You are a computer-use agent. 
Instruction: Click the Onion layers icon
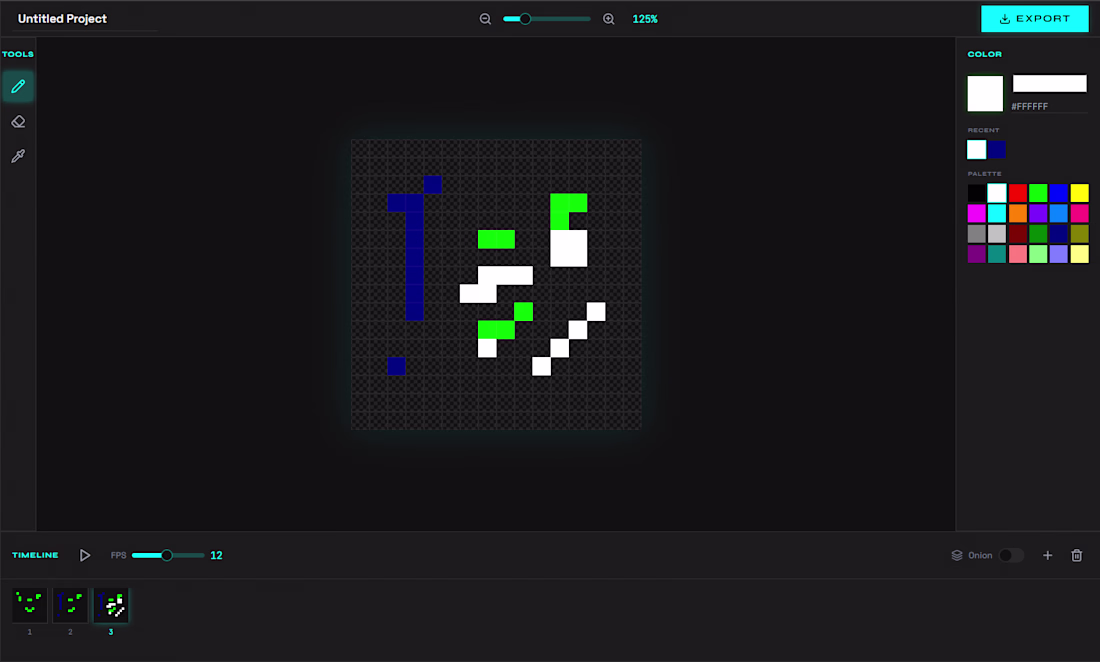[x=957, y=555]
